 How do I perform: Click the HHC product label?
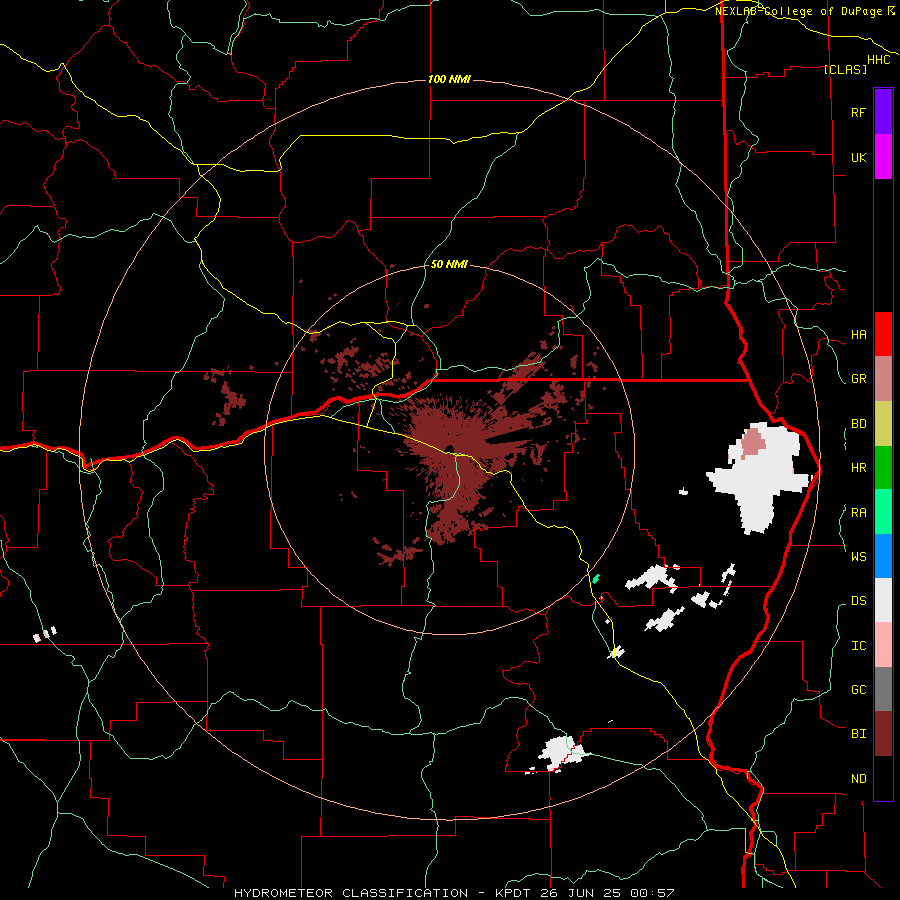[878, 60]
